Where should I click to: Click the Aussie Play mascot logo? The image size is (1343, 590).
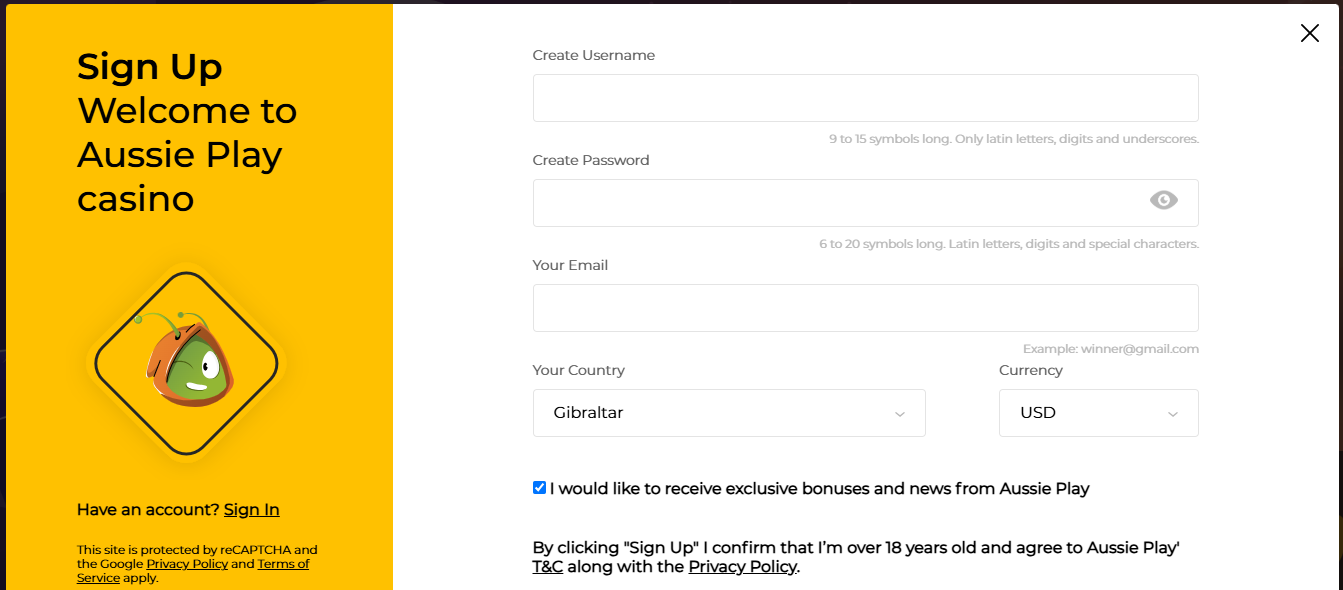pos(186,362)
